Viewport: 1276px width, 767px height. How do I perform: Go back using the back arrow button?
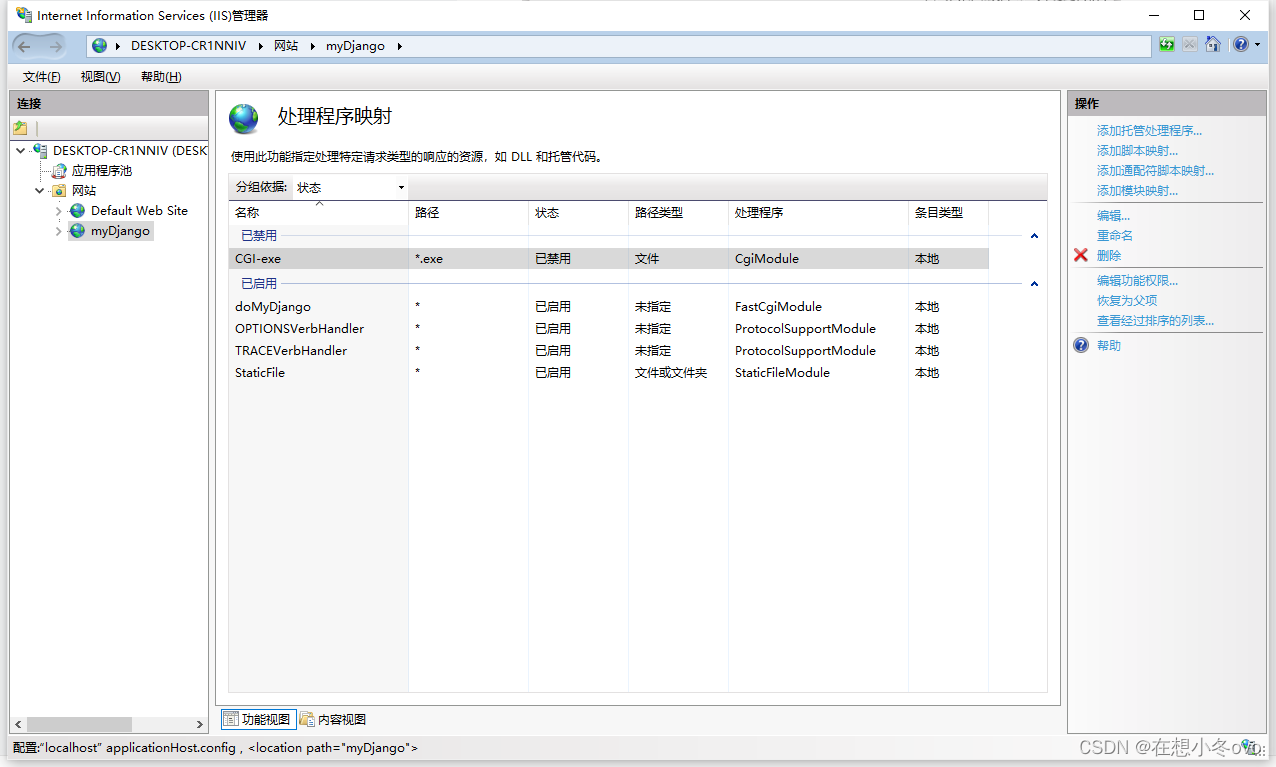[26, 45]
